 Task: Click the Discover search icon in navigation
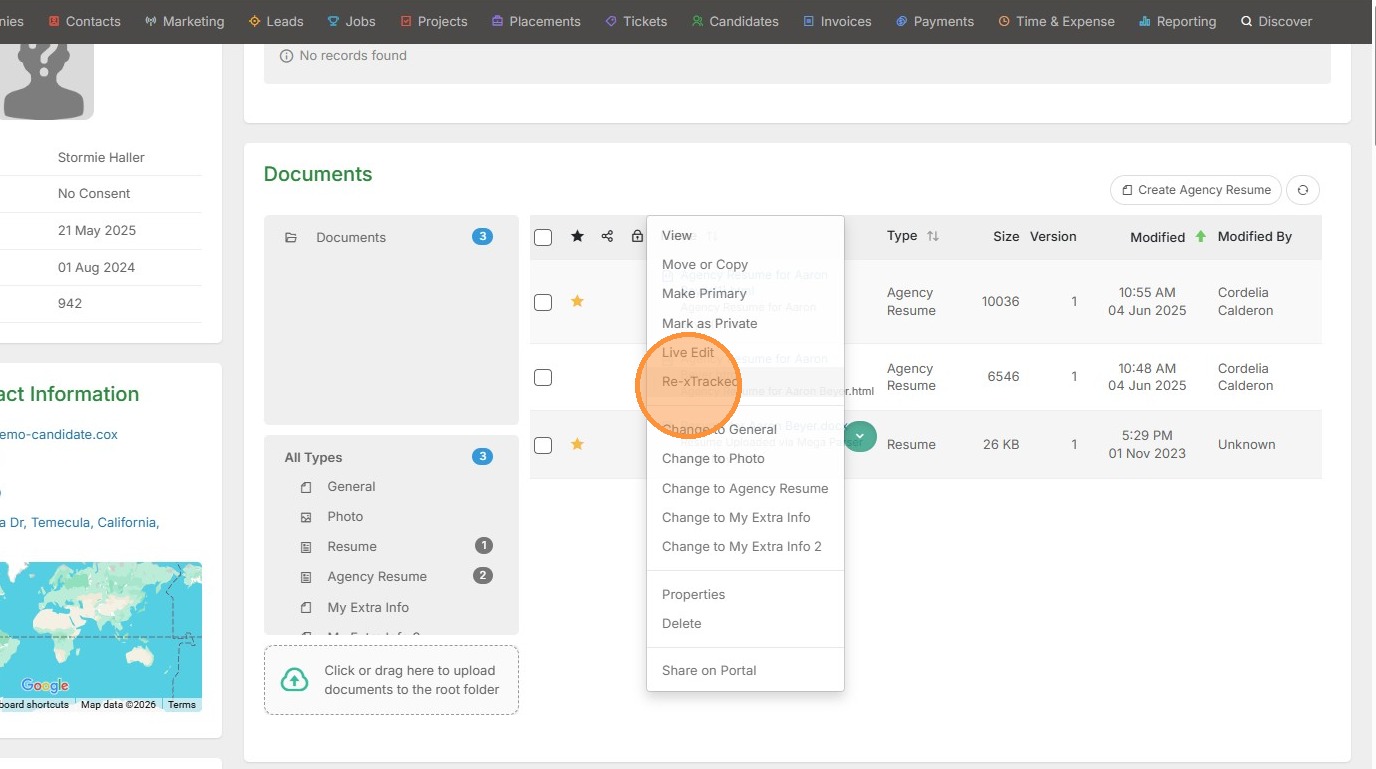pyautogui.click(x=1246, y=21)
